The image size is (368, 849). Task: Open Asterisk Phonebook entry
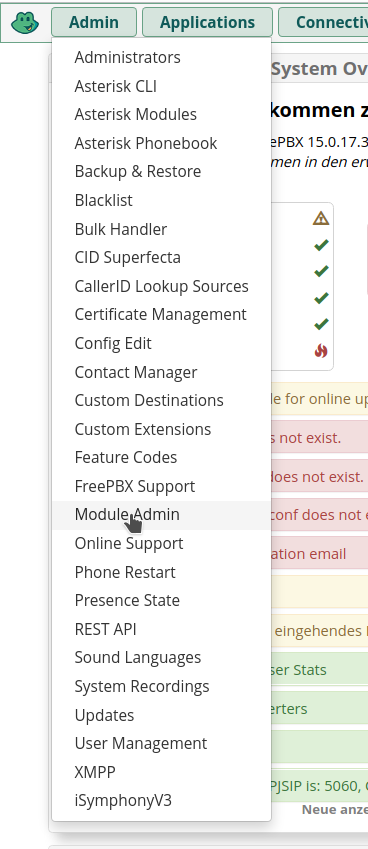click(x=161, y=143)
